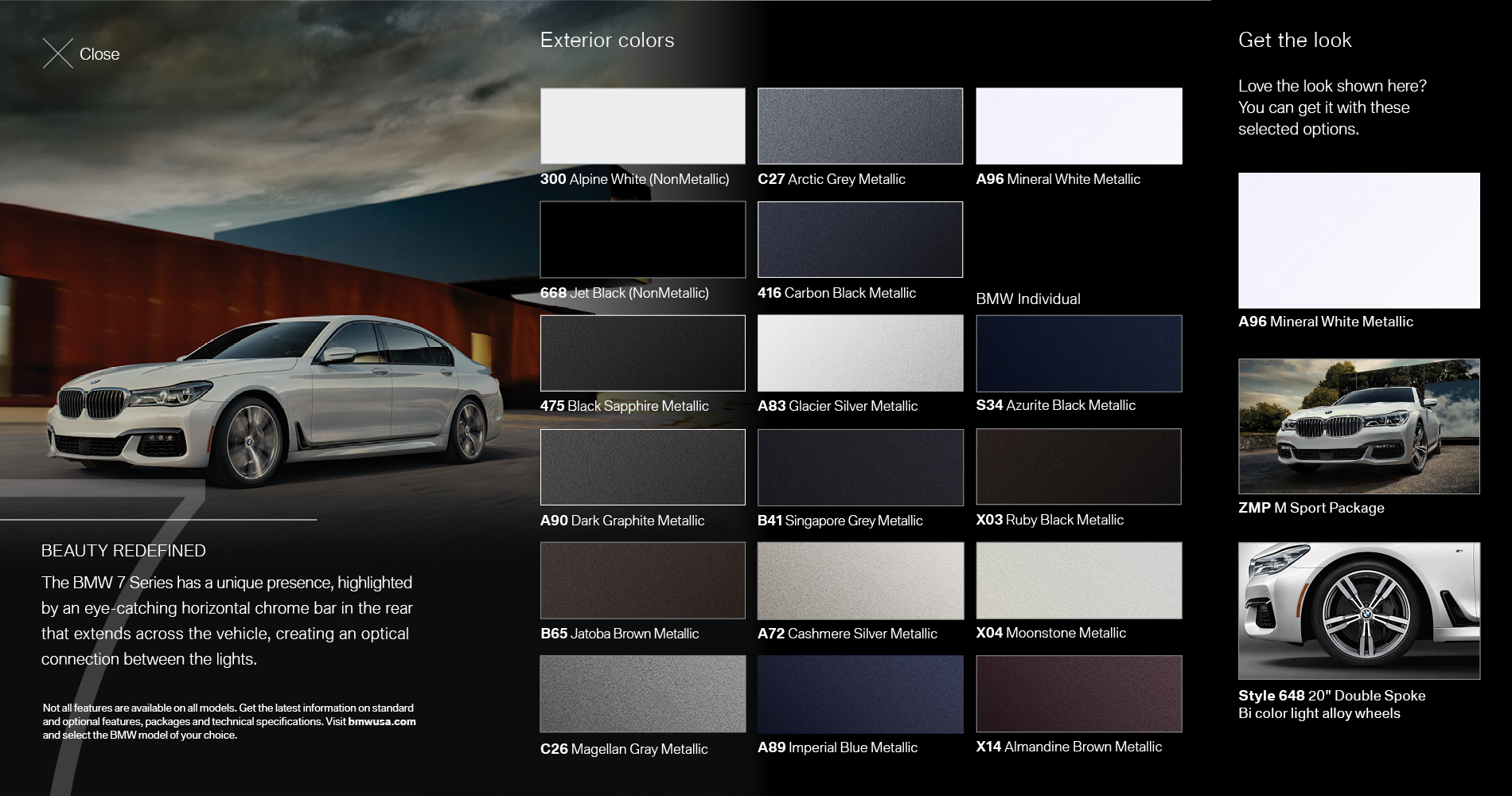Click the 'Close' text label
The image size is (1512, 796).
[99, 54]
